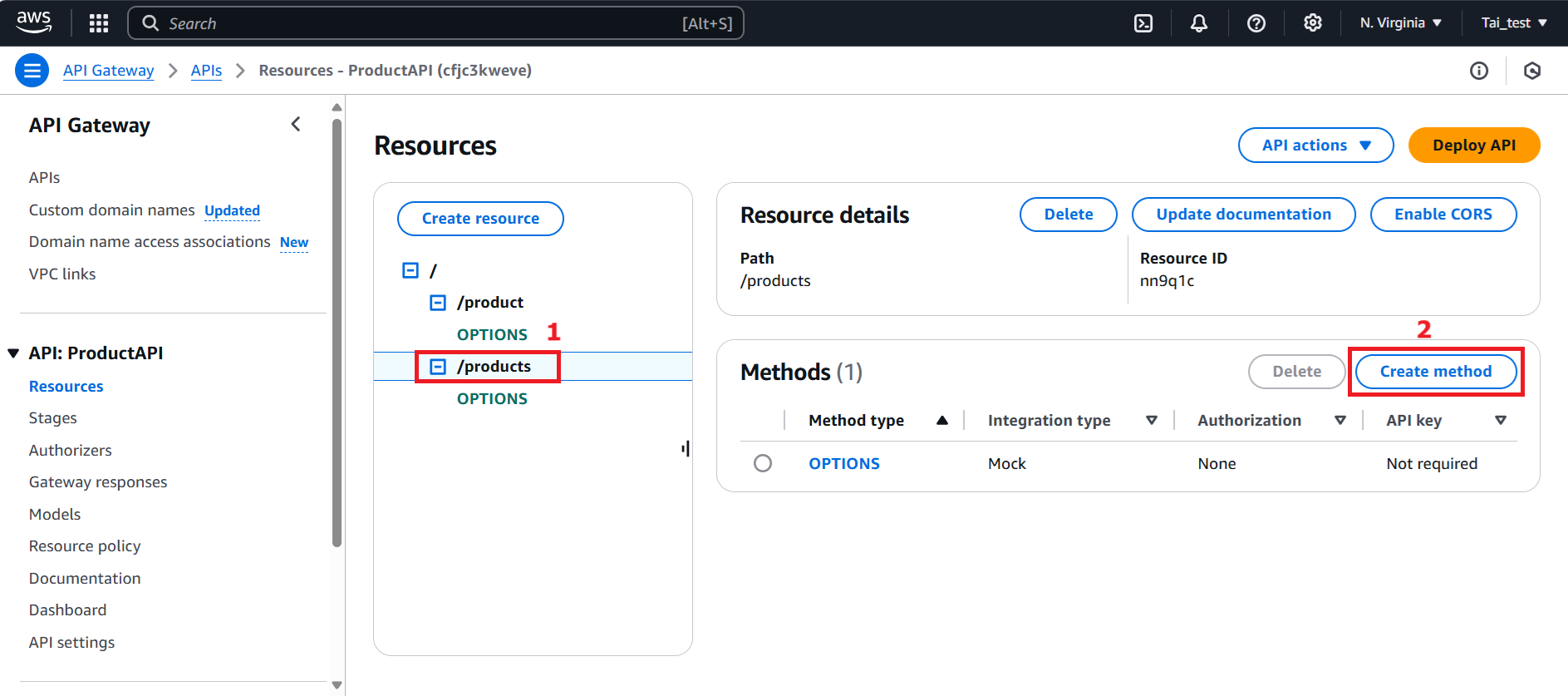Open the hexagon tools icon at top right
The image size is (1568, 696).
[x=1532, y=71]
